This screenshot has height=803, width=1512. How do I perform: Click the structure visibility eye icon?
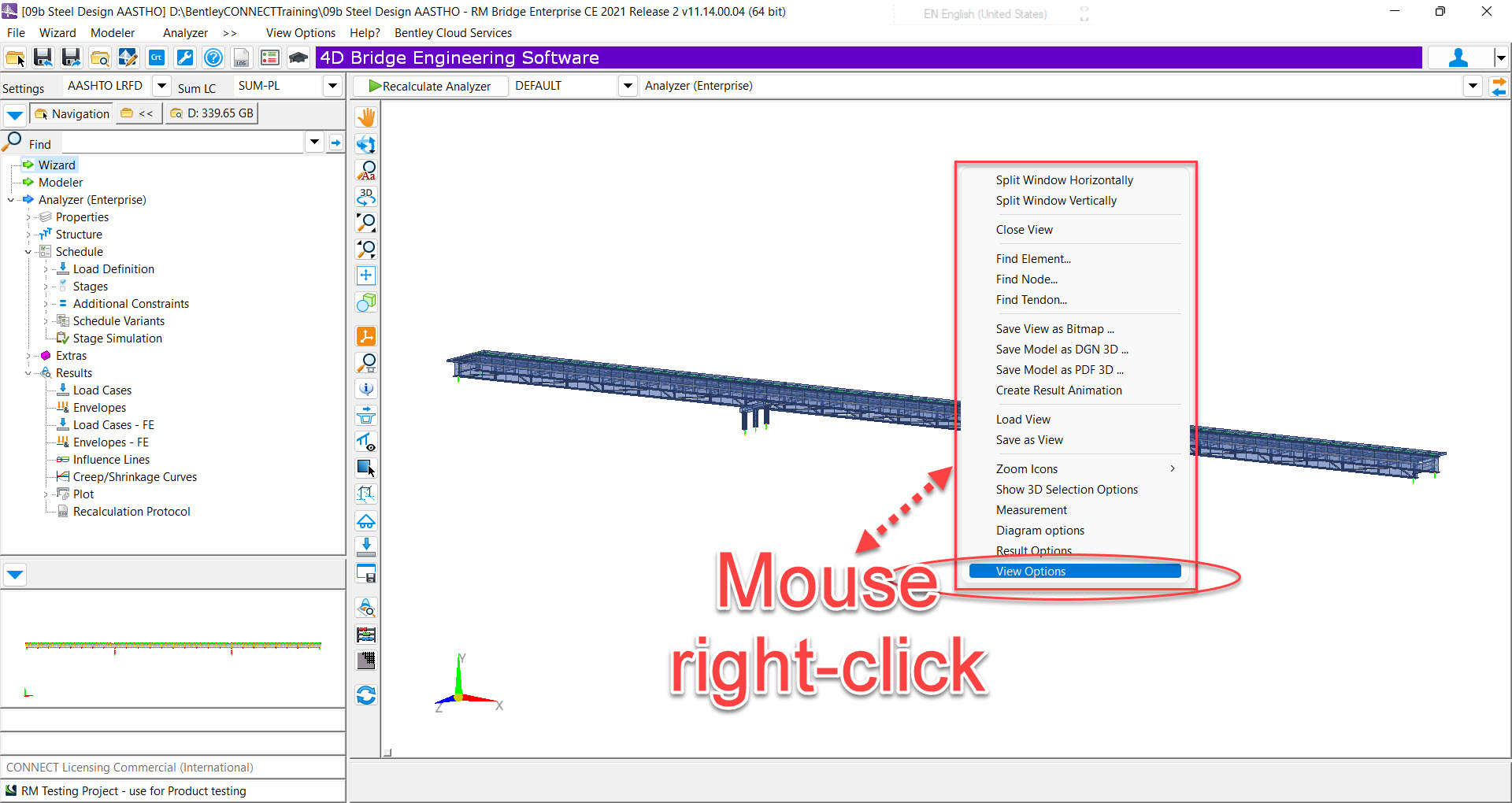pos(366,442)
